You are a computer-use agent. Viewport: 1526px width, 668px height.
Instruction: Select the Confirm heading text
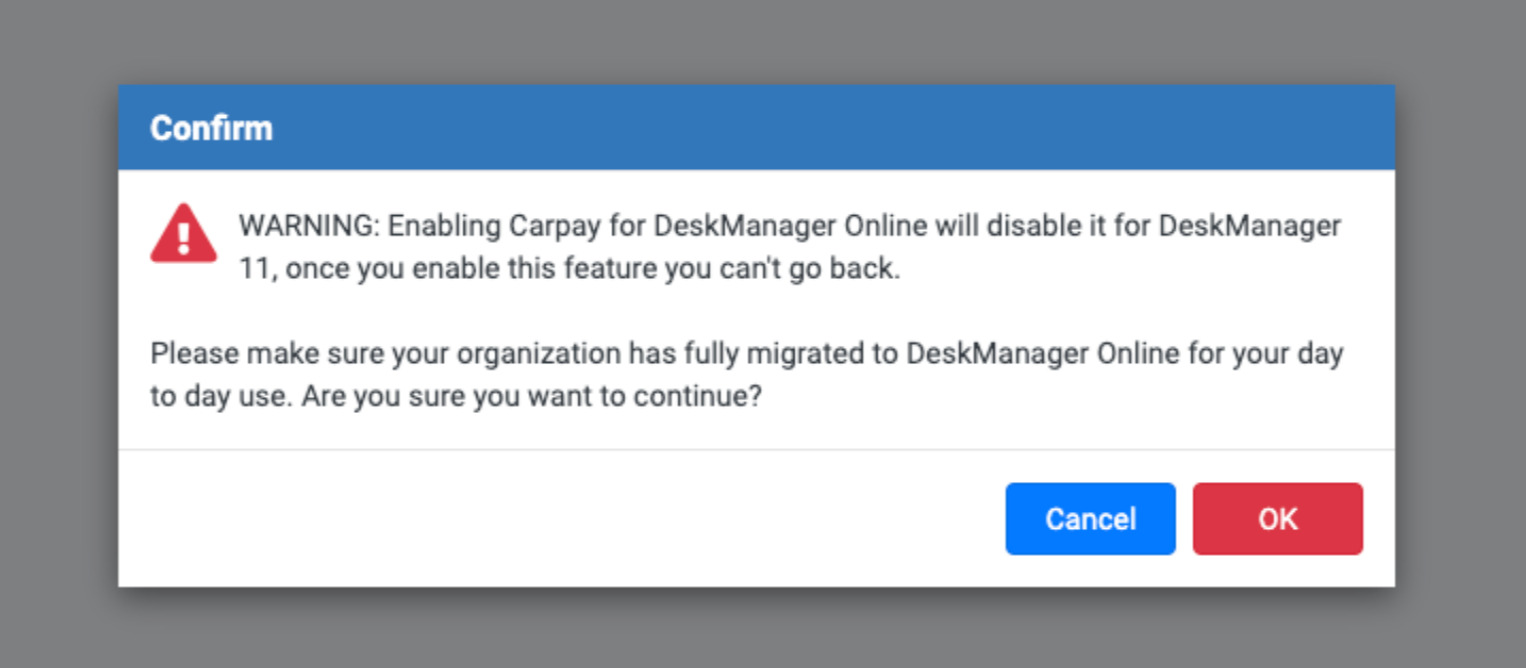tap(211, 128)
